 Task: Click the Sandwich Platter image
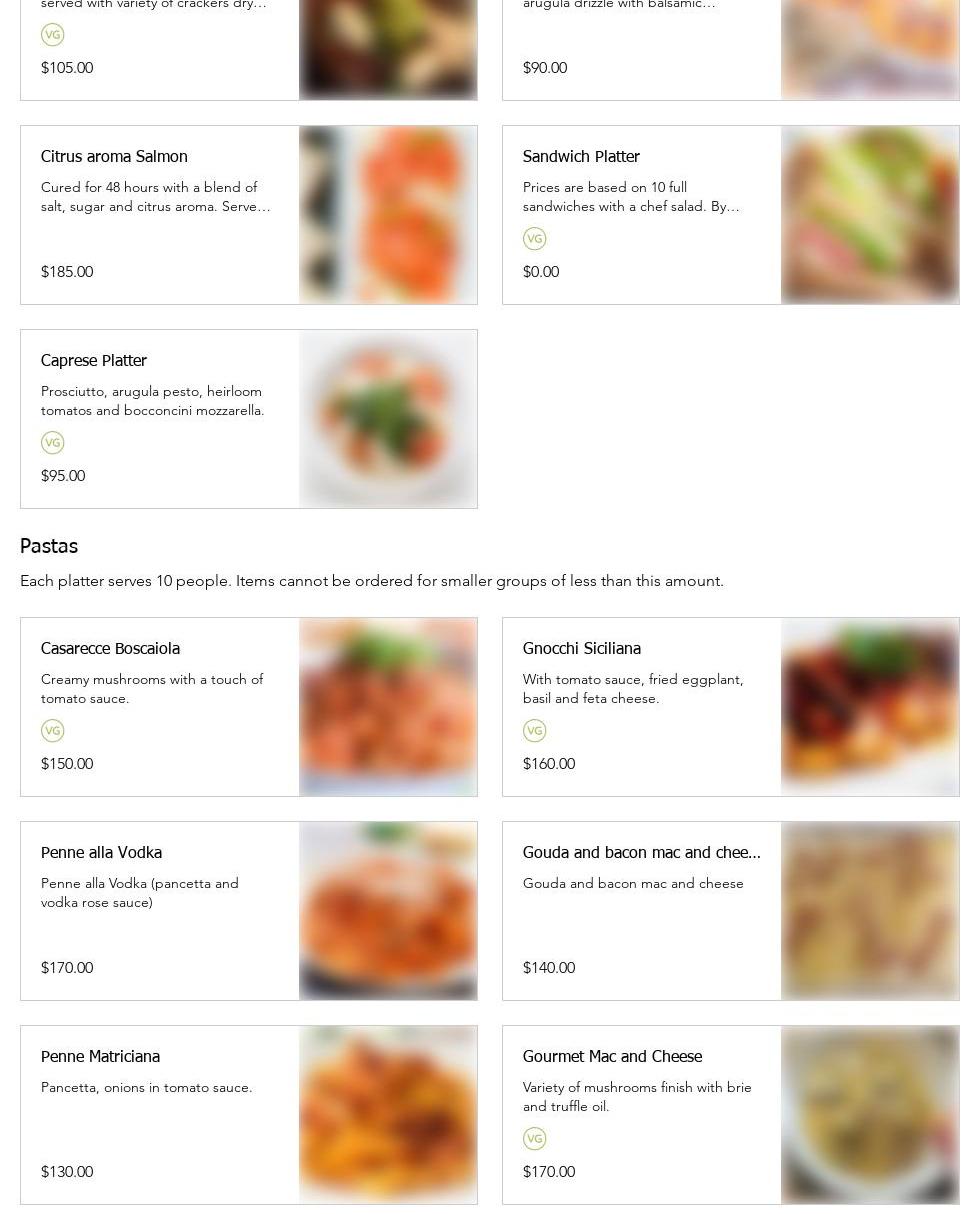coord(870,215)
